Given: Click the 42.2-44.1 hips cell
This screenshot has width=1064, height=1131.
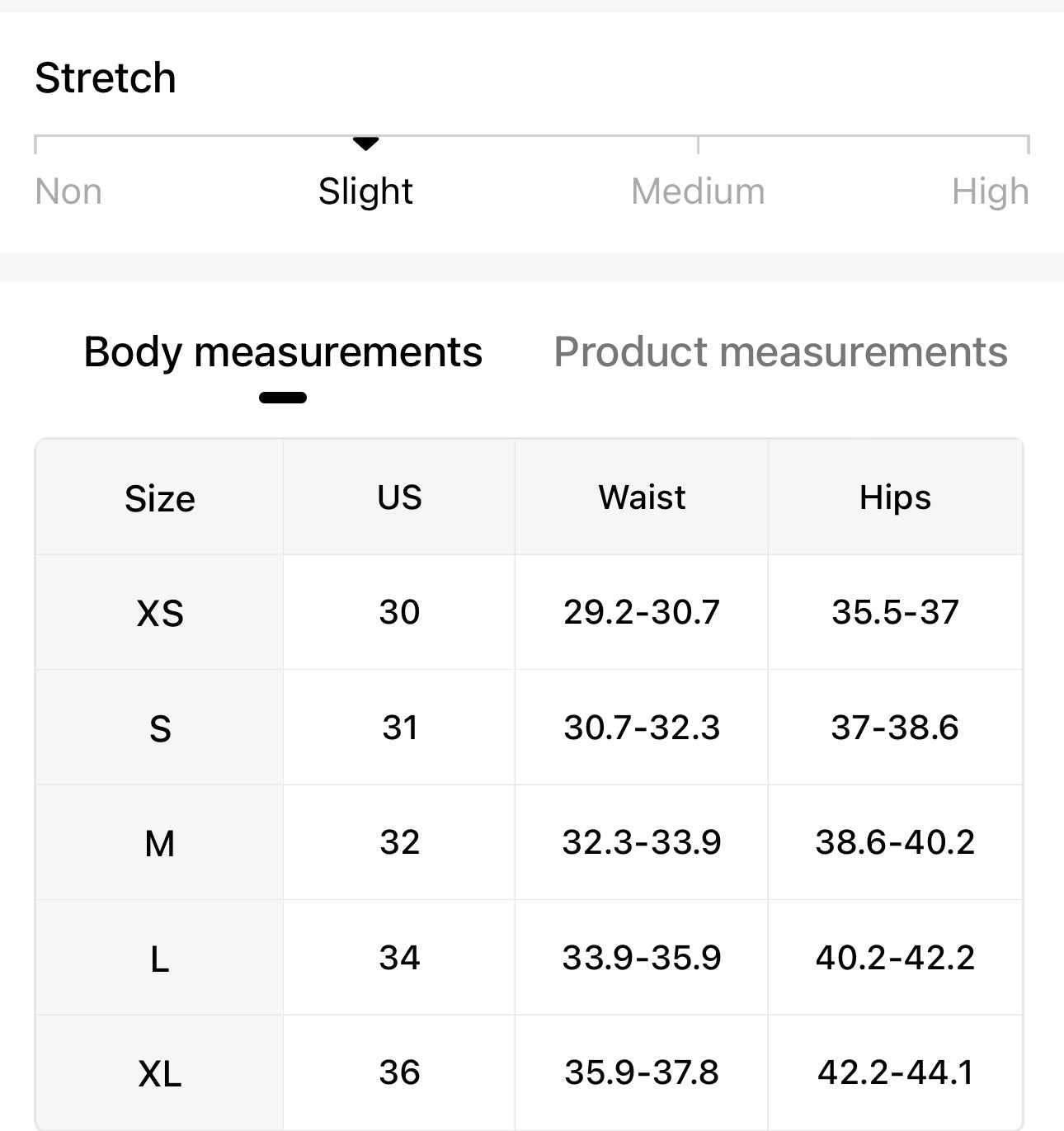Looking at the screenshot, I should pyautogui.click(x=895, y=1072).
